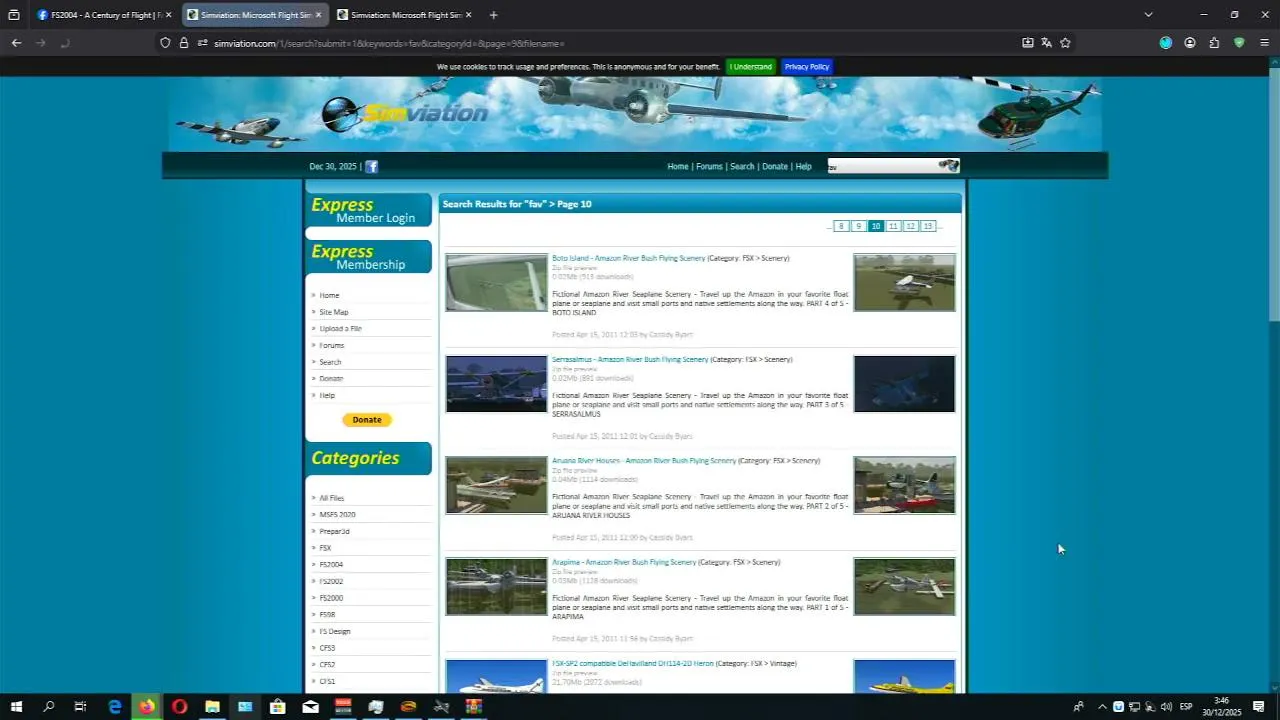Click the green shield extension icon
1280x720 pixels.
coord(1239,43)
